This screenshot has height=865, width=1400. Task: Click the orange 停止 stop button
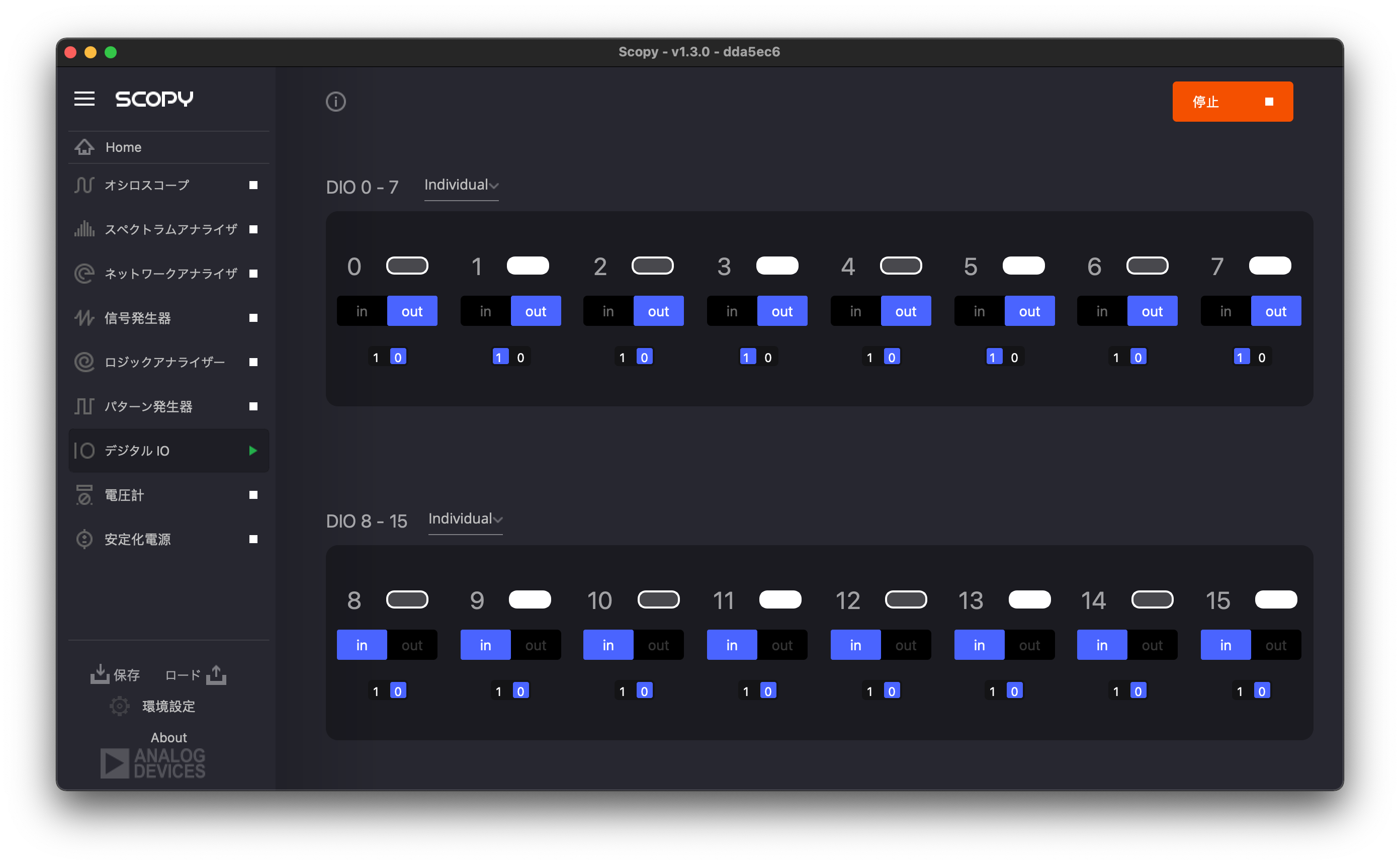tap(1233, 101)
